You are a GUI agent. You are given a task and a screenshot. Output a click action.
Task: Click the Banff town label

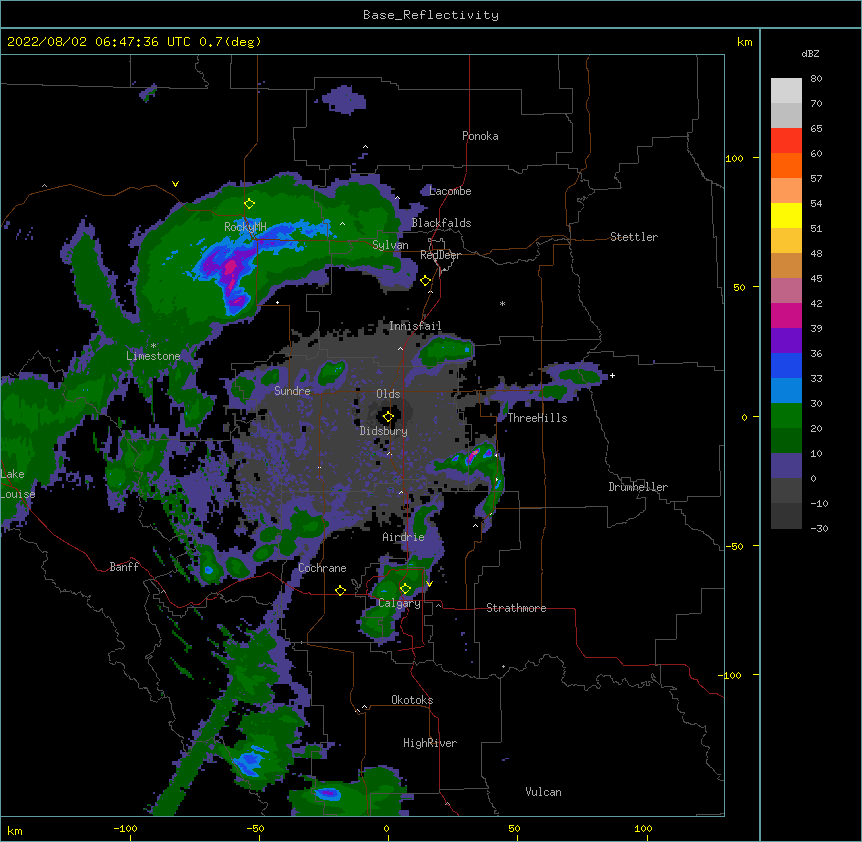124,567
